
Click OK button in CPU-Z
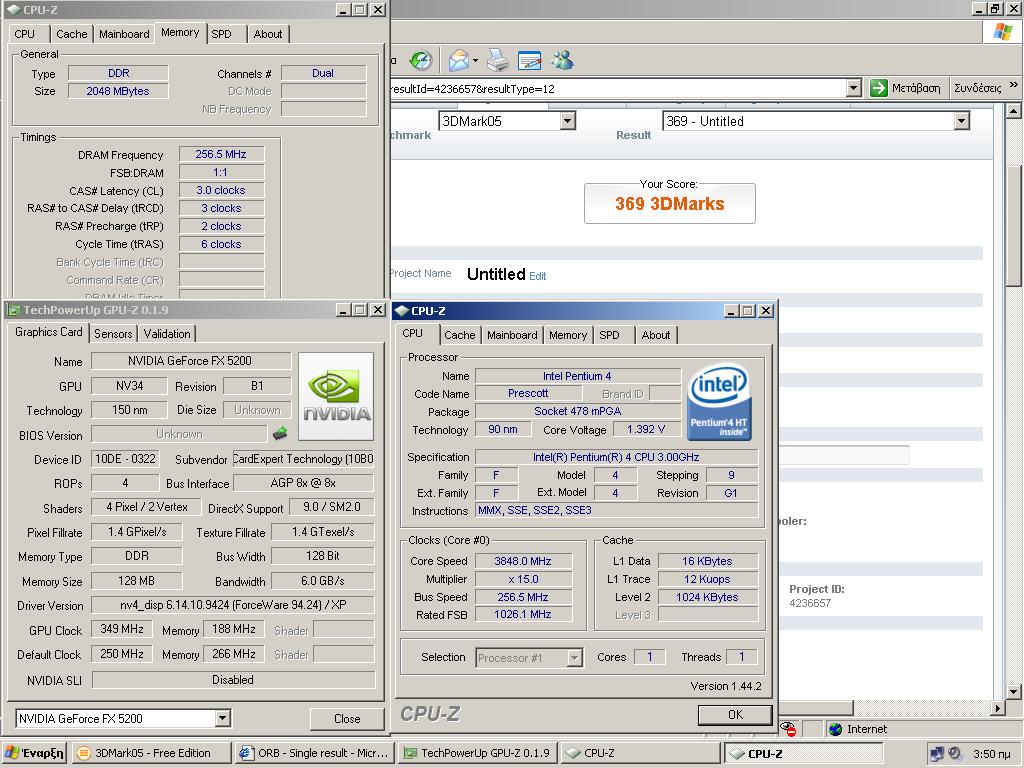[735, 714]
